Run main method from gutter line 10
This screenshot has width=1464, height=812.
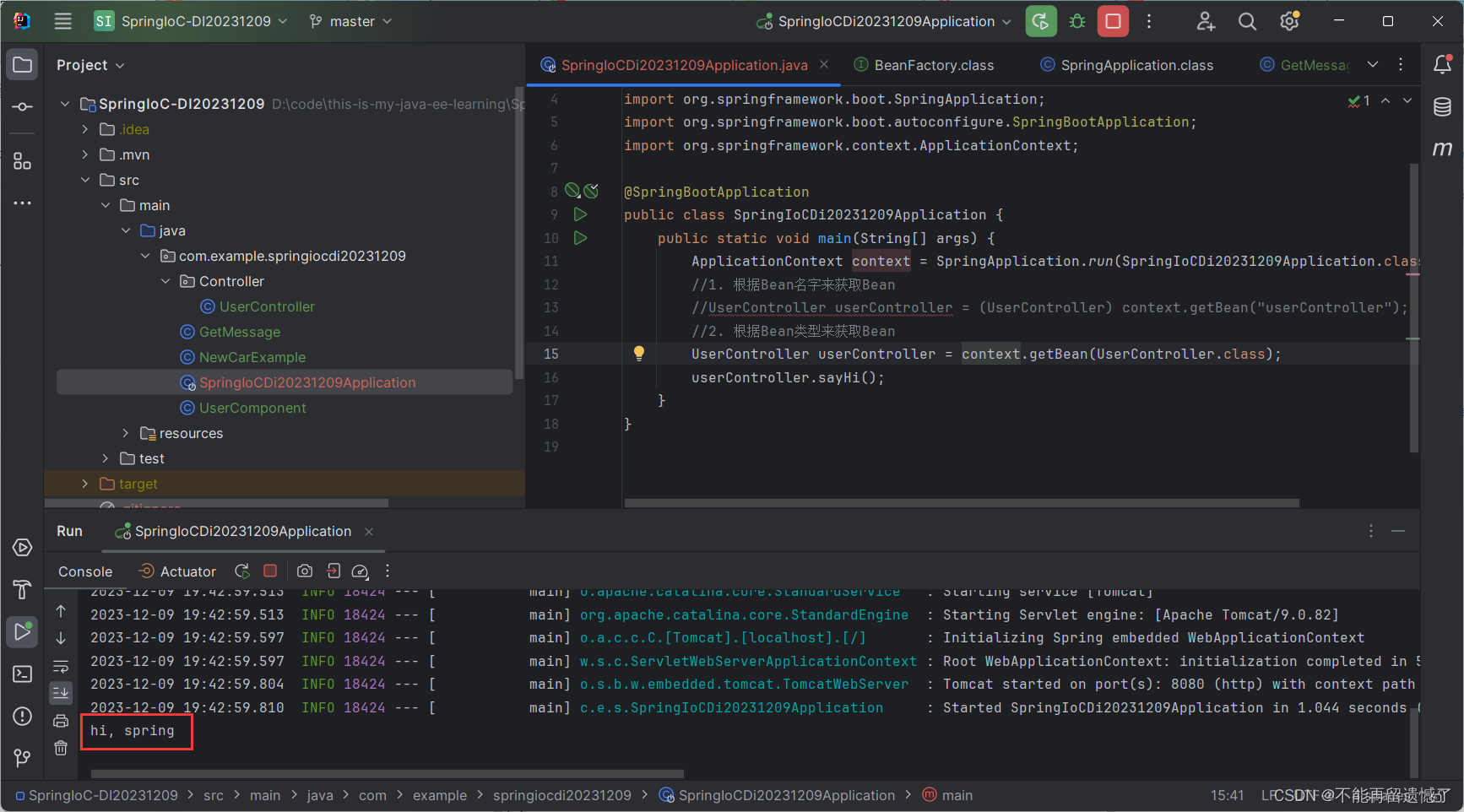pos(580,238)
